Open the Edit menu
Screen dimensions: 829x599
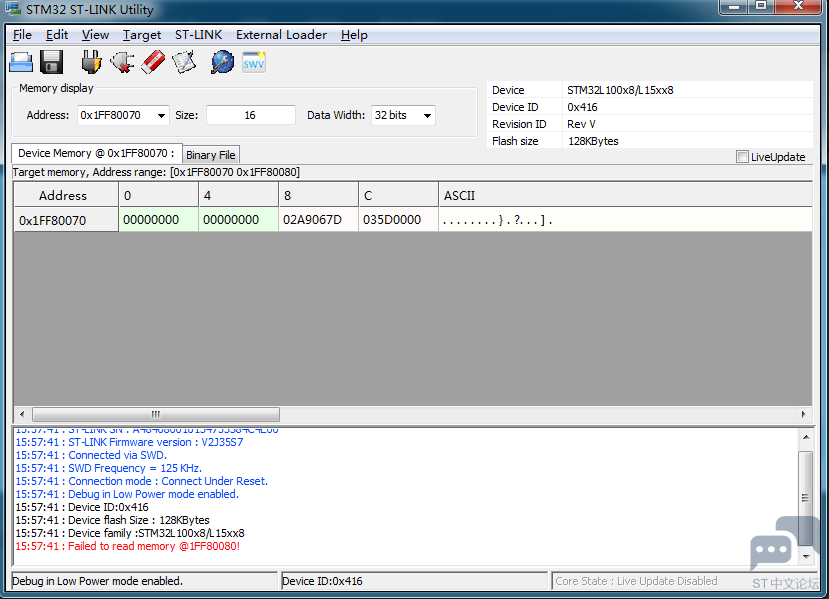click(57, 35)
